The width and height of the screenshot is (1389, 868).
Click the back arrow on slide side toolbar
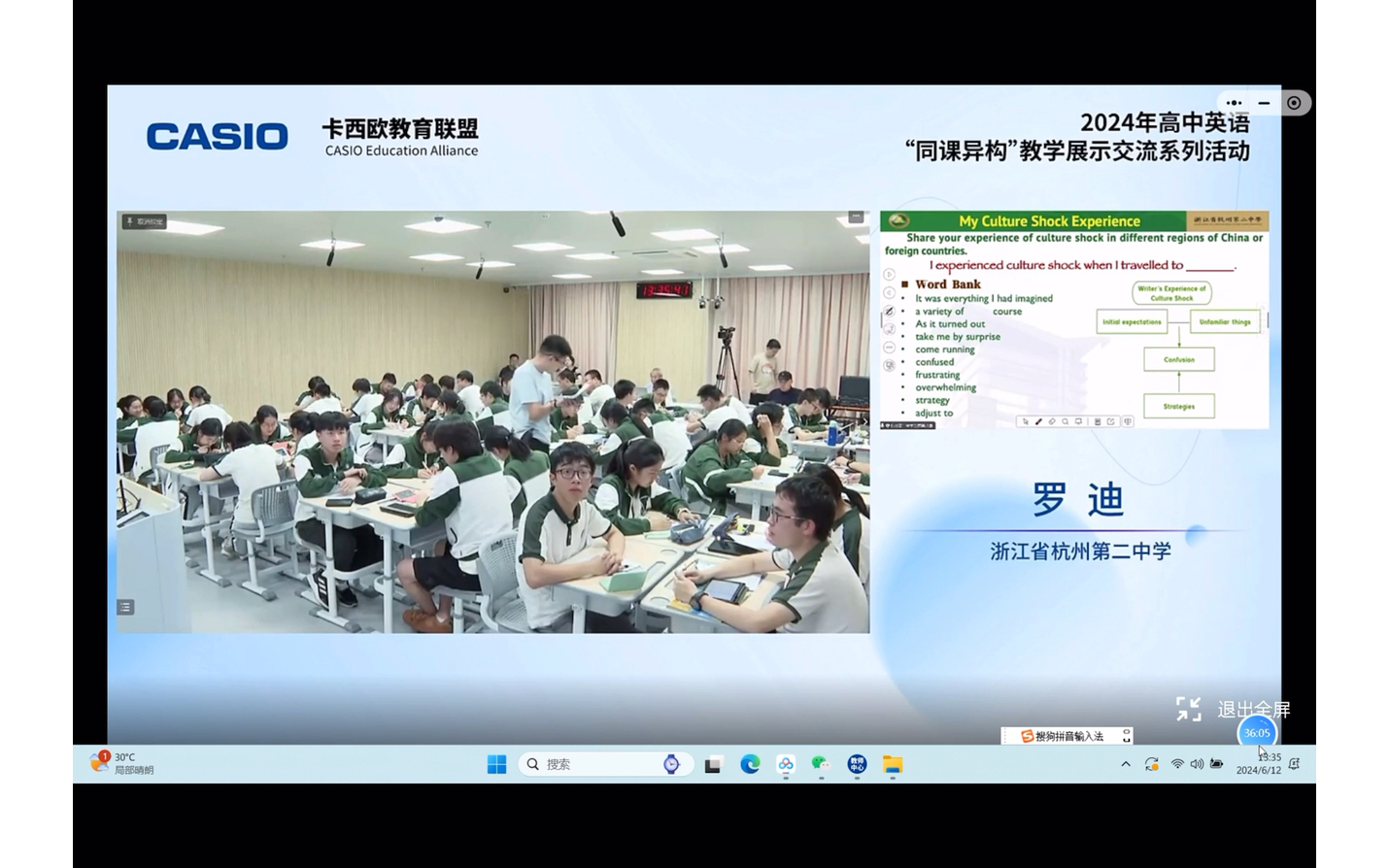pyautogui.click(x=889, y=293)
